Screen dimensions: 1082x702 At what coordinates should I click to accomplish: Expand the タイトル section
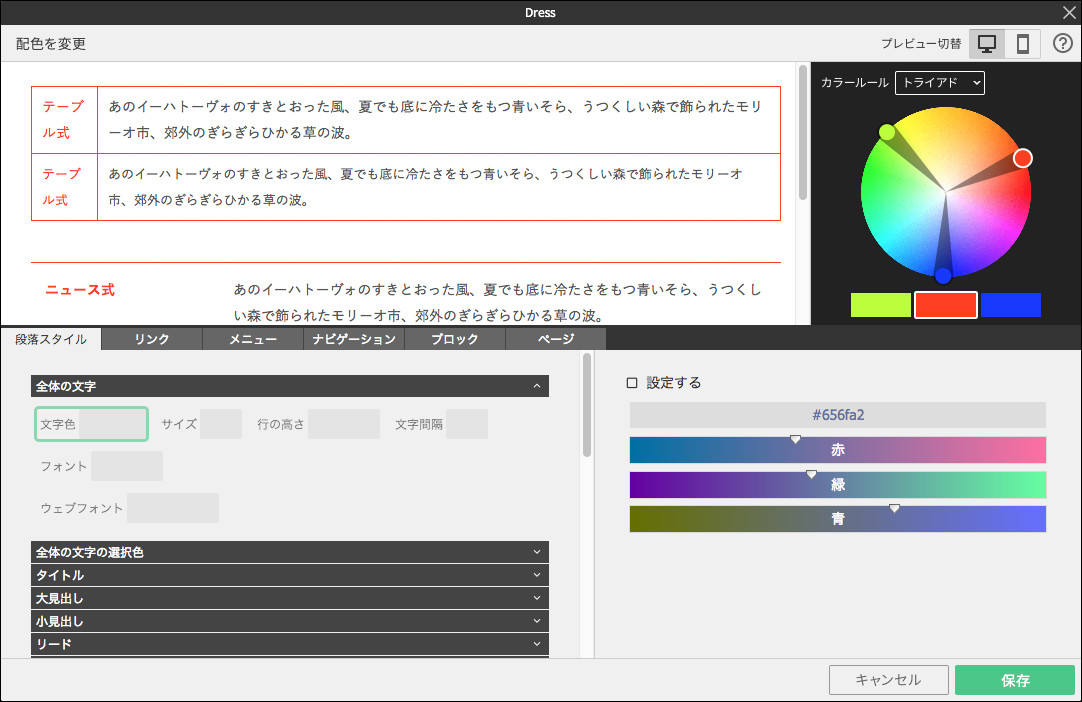(x=290, y=575)
